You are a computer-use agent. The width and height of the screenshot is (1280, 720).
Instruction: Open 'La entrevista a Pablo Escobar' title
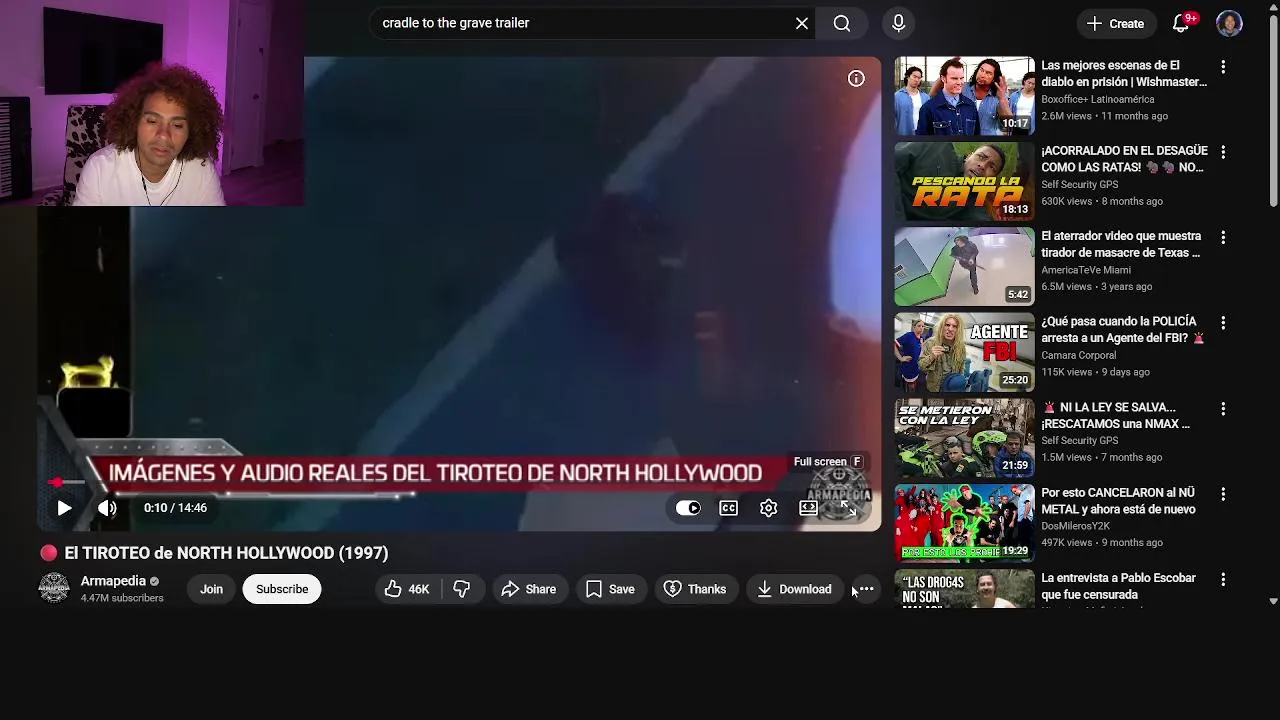[1118, 586]
